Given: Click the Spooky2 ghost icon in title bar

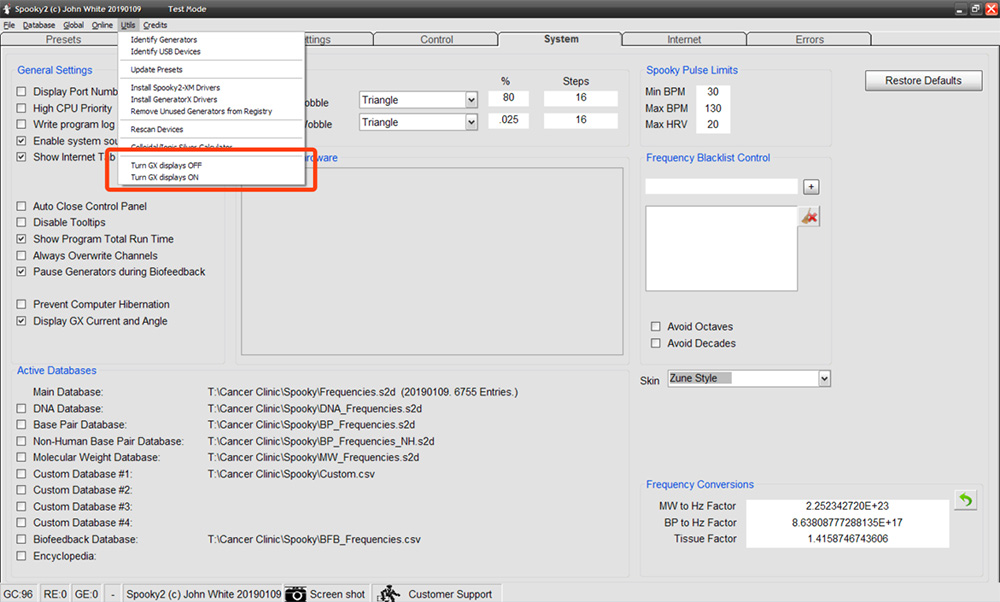Looking at the screenshot, I should click(7, 8).
